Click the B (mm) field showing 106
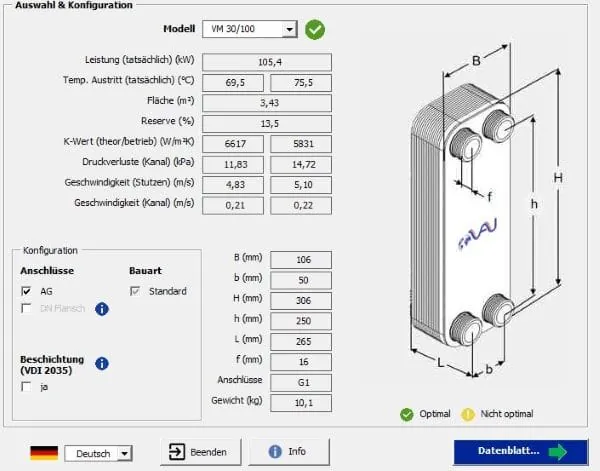 (x=301, y=260)
